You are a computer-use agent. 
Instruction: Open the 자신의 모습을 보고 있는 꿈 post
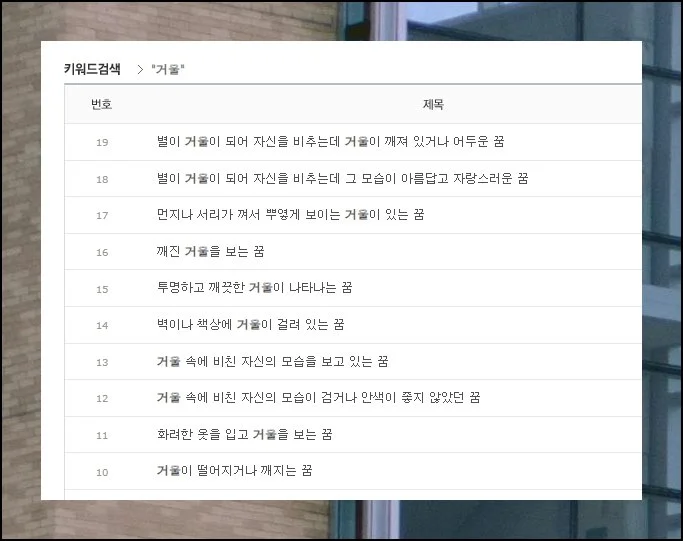point(272,361)
